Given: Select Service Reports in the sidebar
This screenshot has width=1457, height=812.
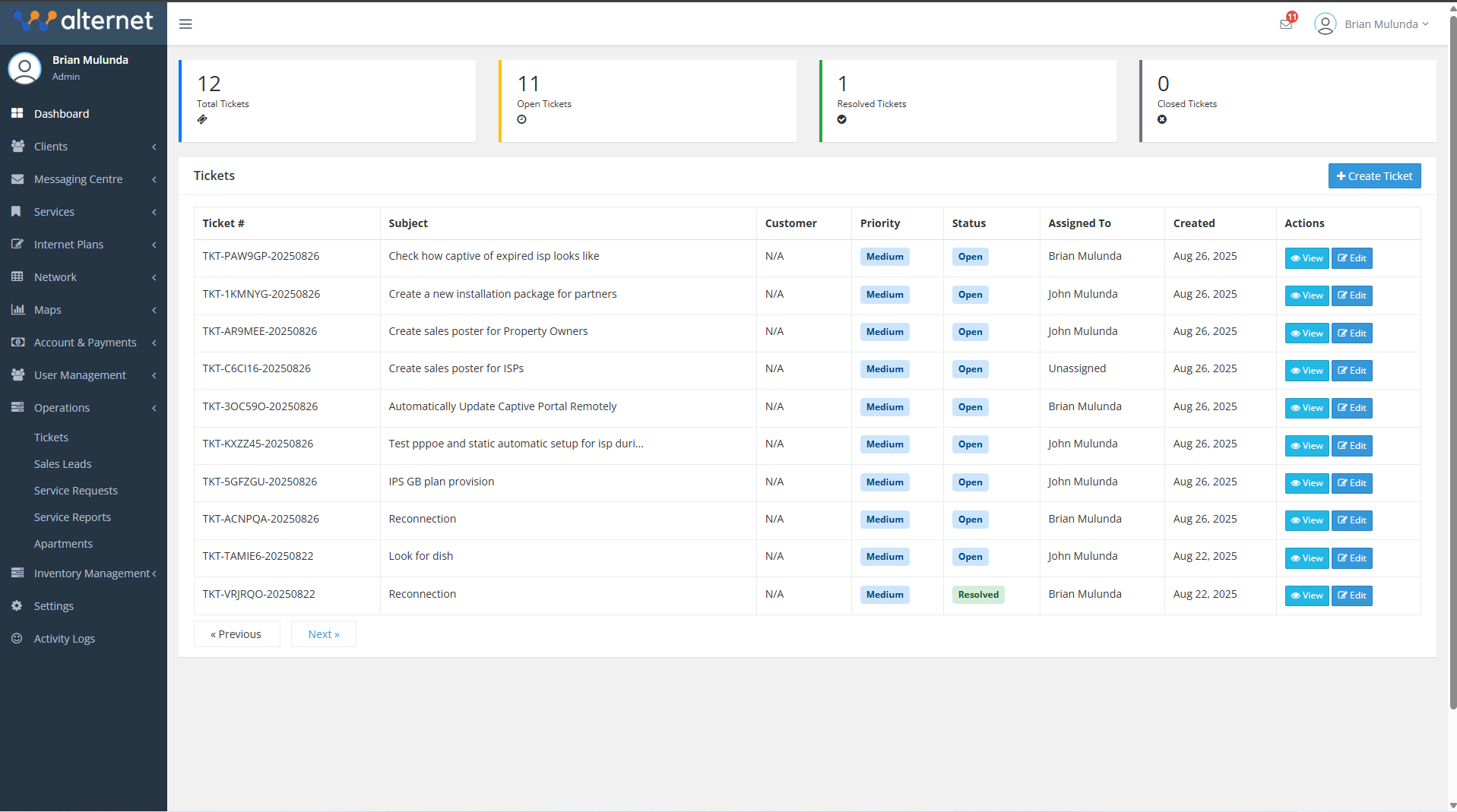Looking at the screenshot, I should pyautogui.click(x=72, y=517).
